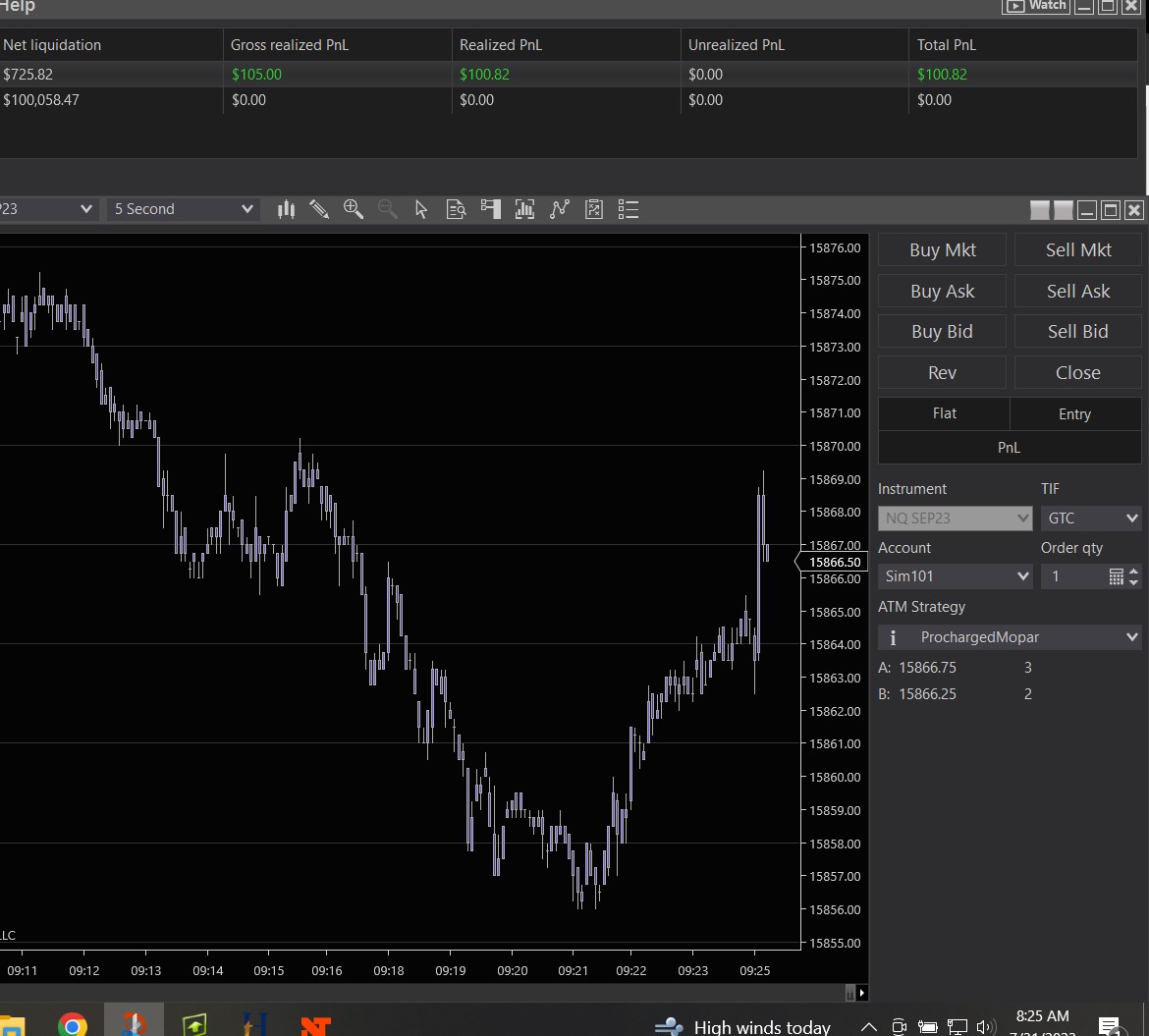Viewport: 1149px width, 1036px height.
Task: Click the Rev reverse position button
Action: pyautogui.click(x=942, y=373)
